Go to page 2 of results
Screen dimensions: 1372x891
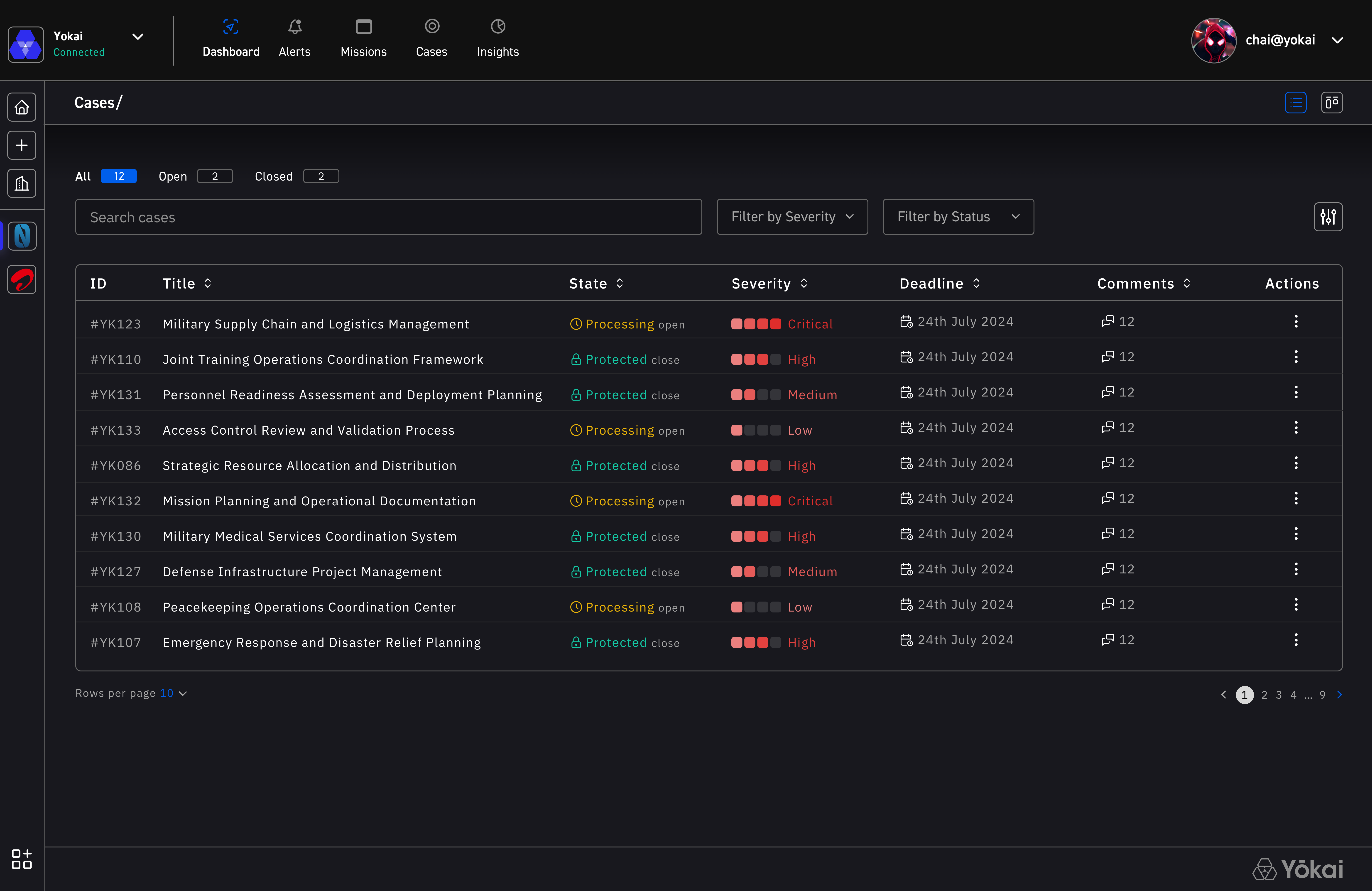pyautogui.click(x=1264, y=695)
